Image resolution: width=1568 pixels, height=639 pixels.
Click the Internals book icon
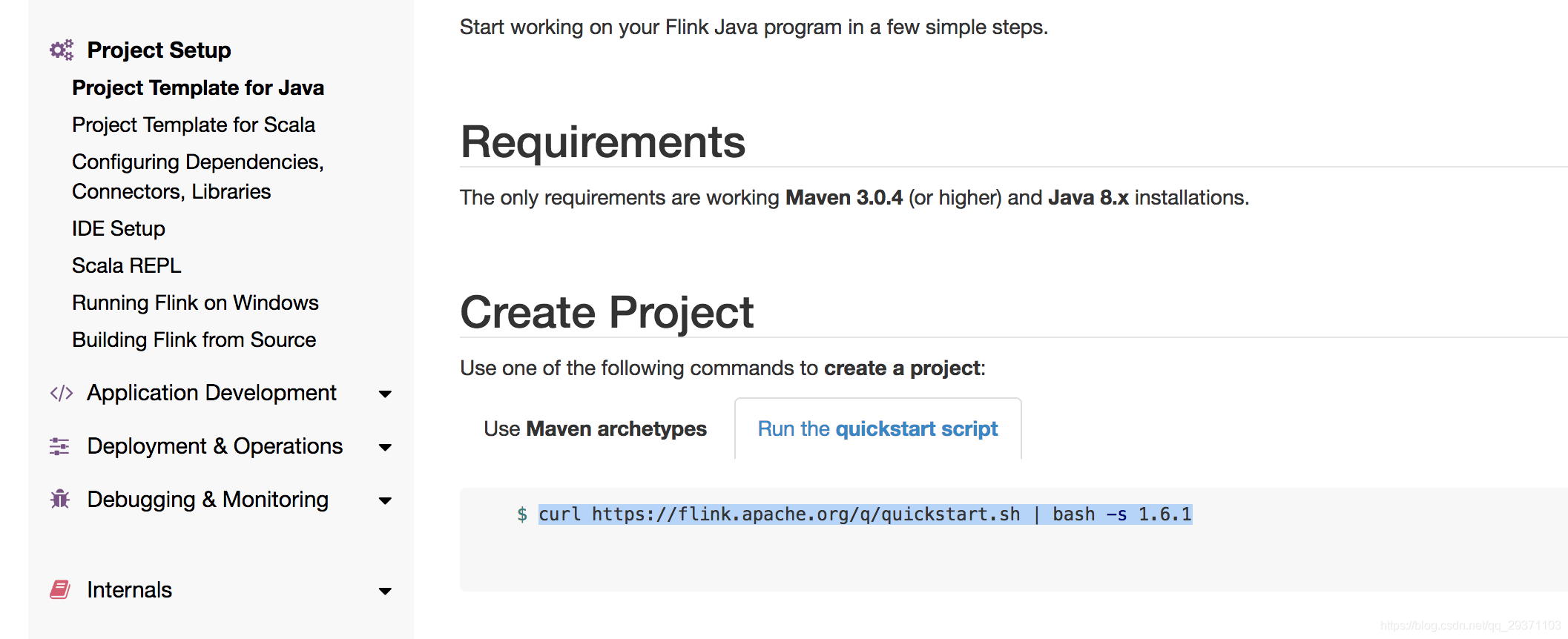pyautogui.click(x=60, y=589)
